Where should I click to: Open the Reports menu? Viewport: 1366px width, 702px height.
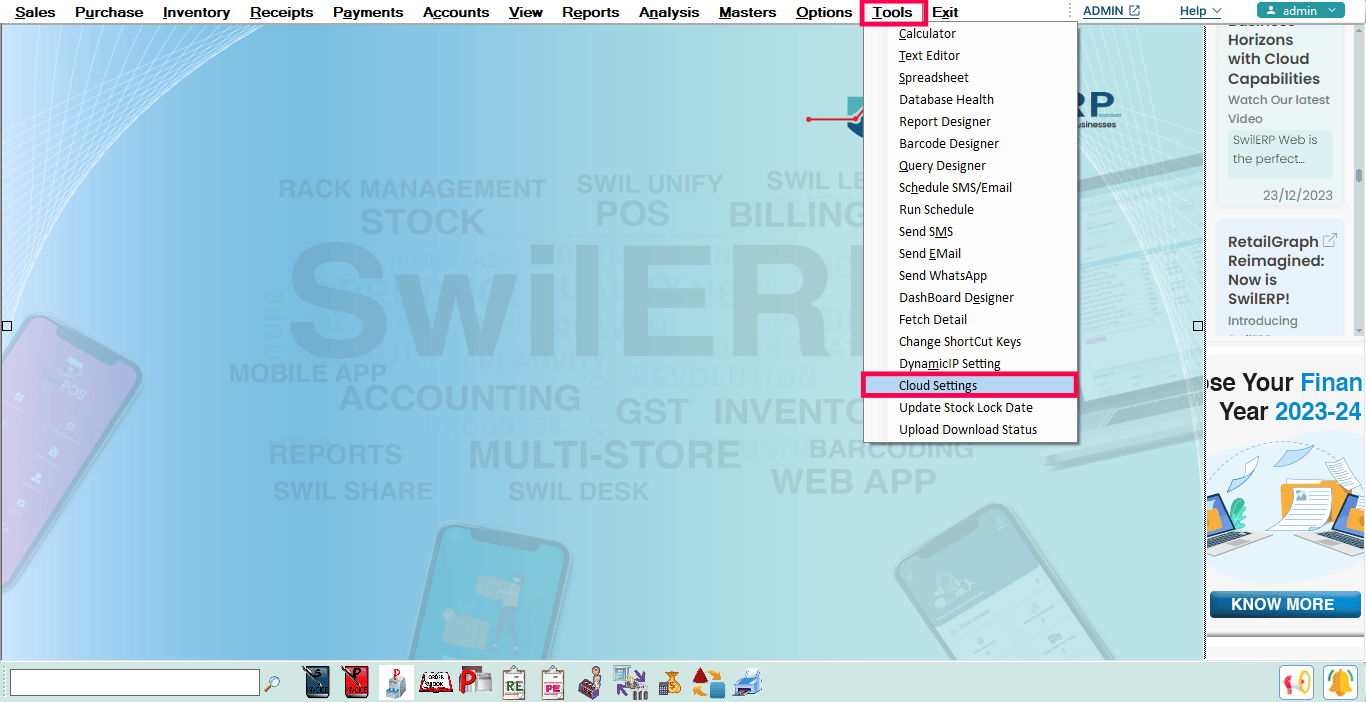pyautogui.click(x=591, y=12)
